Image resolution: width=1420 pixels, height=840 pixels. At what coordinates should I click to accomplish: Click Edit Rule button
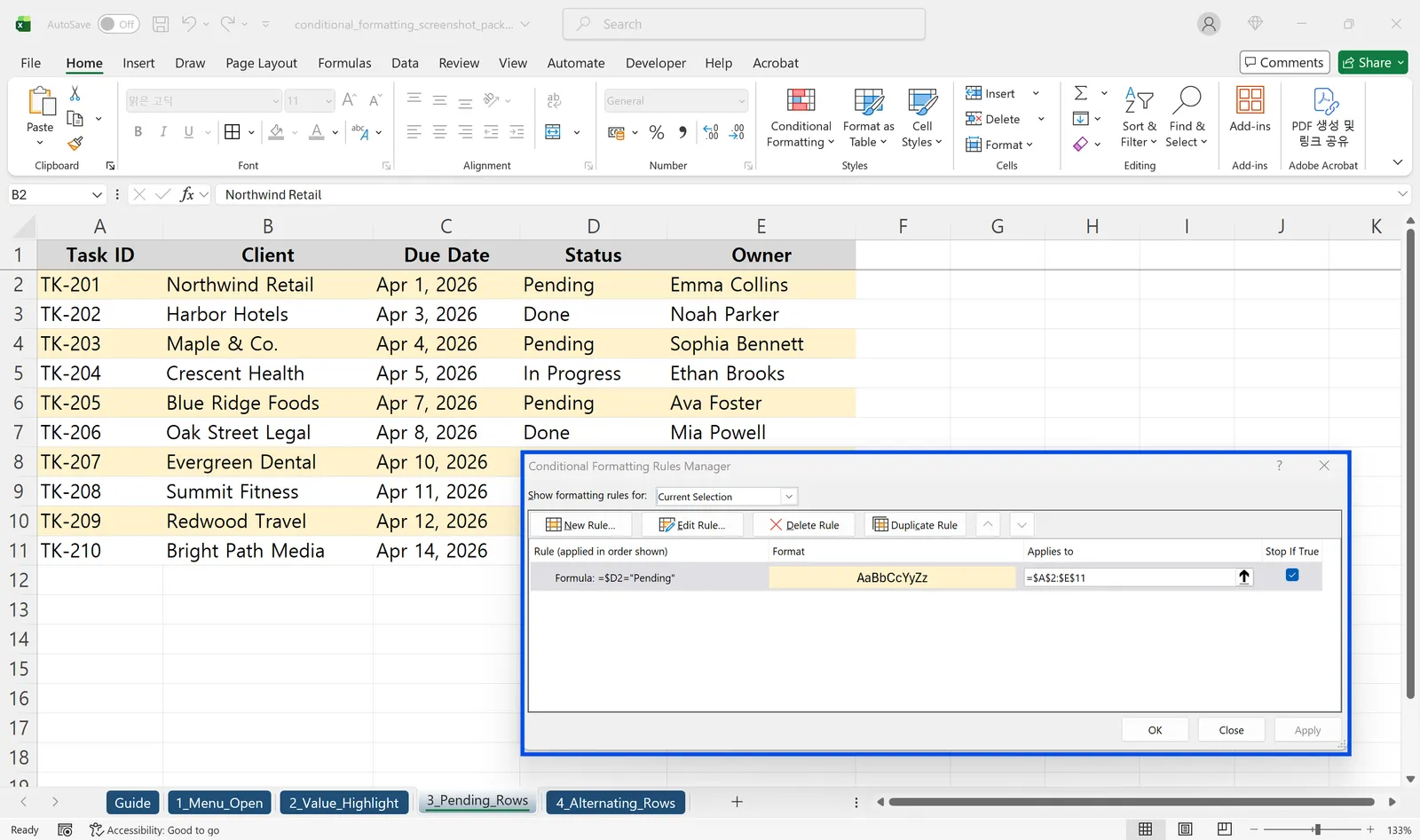[x=692, y=525]
